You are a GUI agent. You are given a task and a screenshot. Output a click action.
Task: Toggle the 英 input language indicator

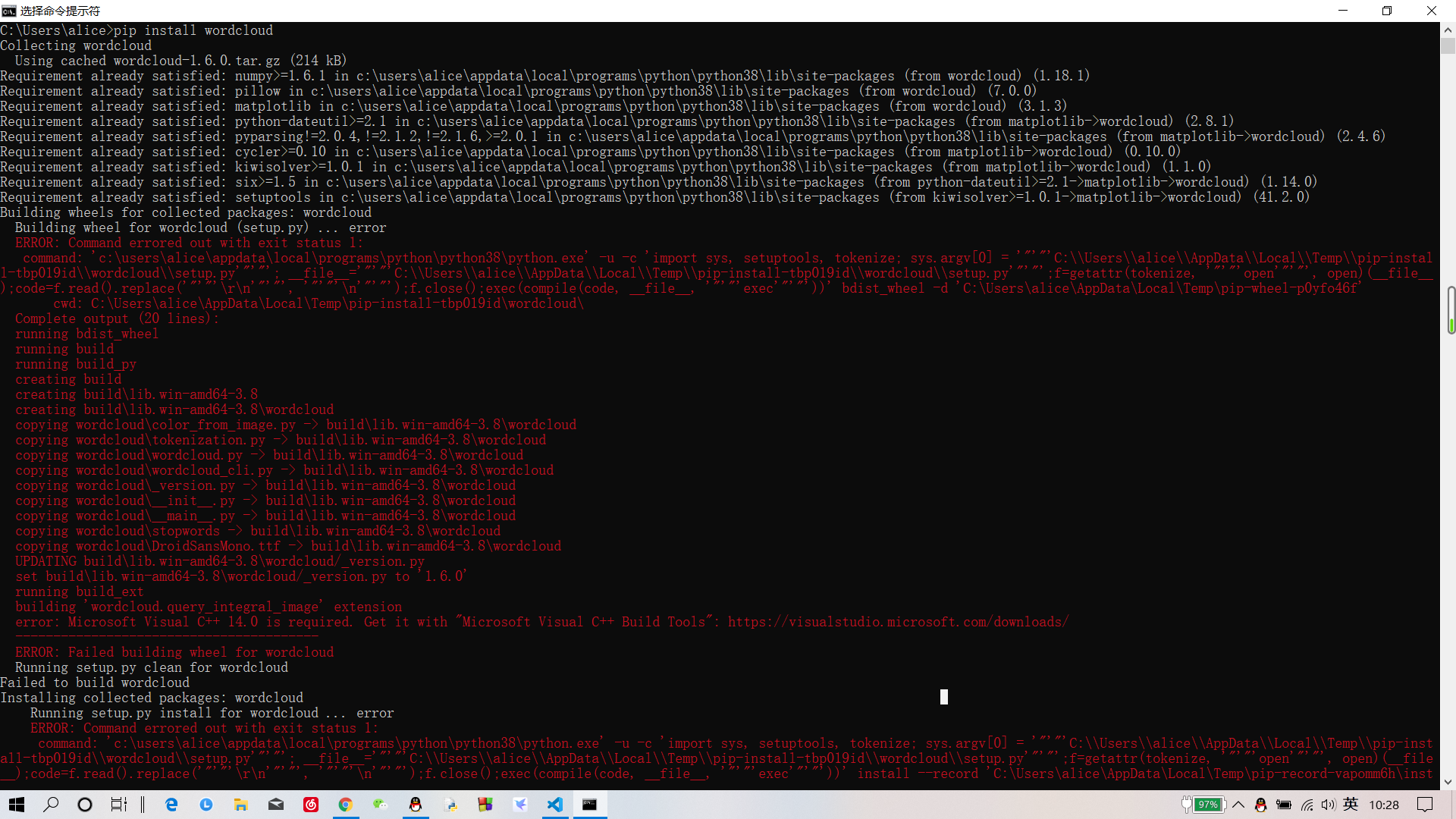[1351, 805]
